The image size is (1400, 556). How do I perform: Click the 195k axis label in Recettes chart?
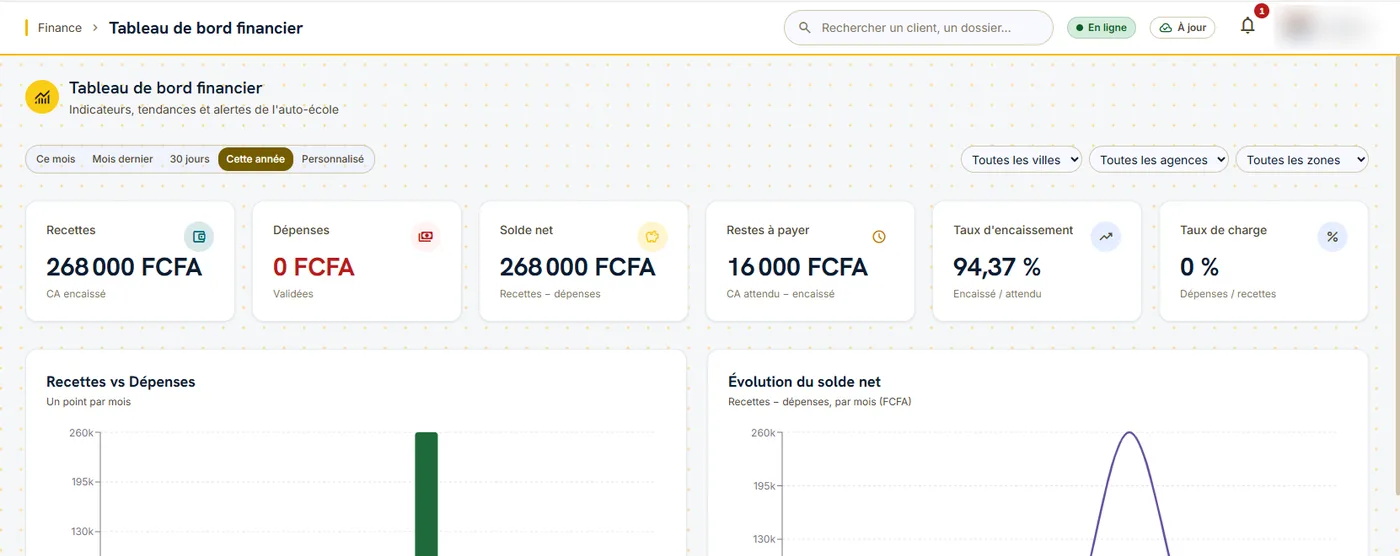(81, 482)
